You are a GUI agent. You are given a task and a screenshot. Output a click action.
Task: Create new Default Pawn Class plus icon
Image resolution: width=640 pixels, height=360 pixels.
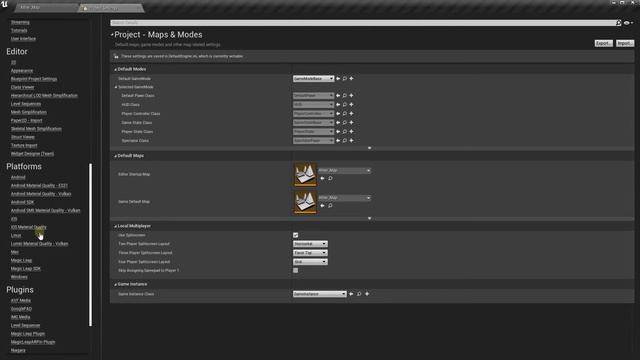(x=351, y=96)
